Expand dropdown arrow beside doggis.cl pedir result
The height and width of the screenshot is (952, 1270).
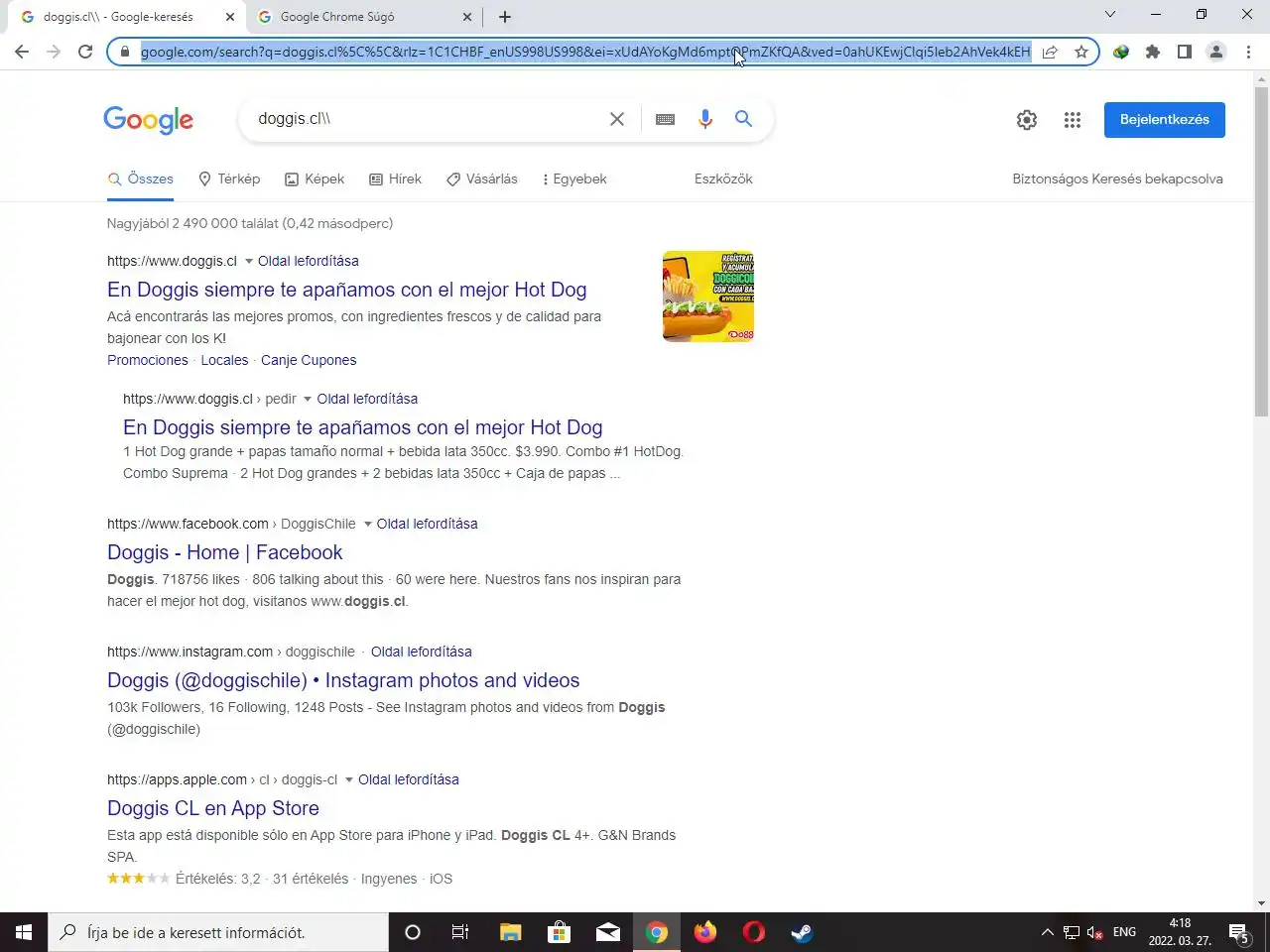point(308,400)
